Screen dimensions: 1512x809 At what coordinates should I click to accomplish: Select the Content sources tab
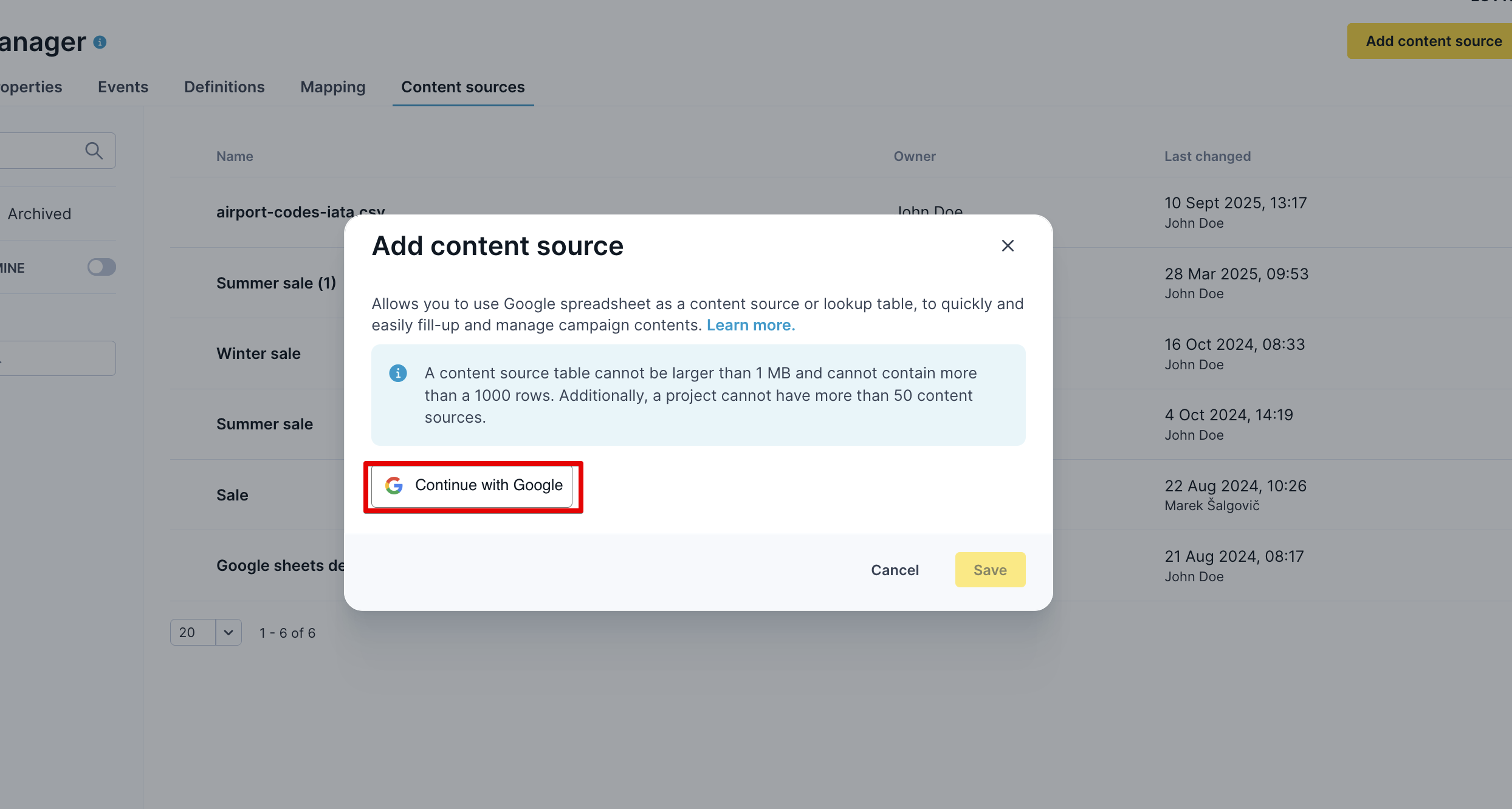(463, 87)
